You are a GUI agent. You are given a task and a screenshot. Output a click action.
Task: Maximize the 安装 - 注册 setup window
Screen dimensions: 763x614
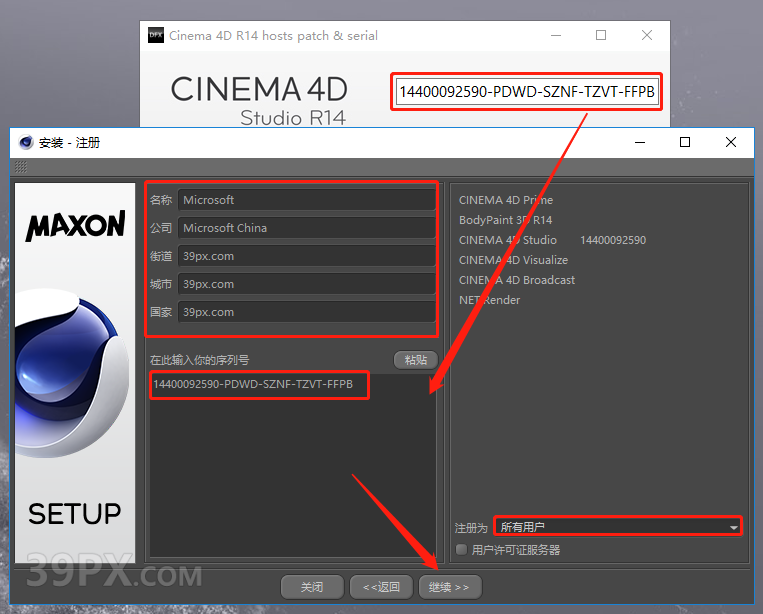(x=685, y=143)
